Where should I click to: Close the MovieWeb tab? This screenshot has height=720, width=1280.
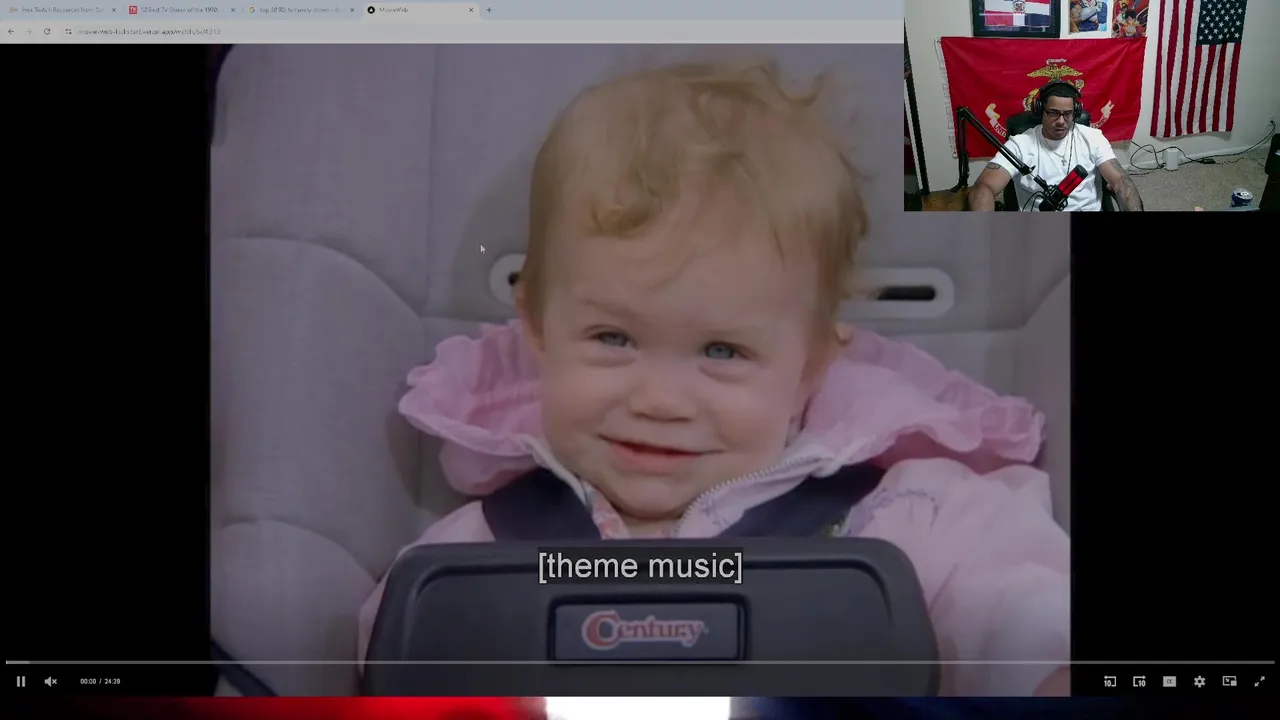(471, 10)
